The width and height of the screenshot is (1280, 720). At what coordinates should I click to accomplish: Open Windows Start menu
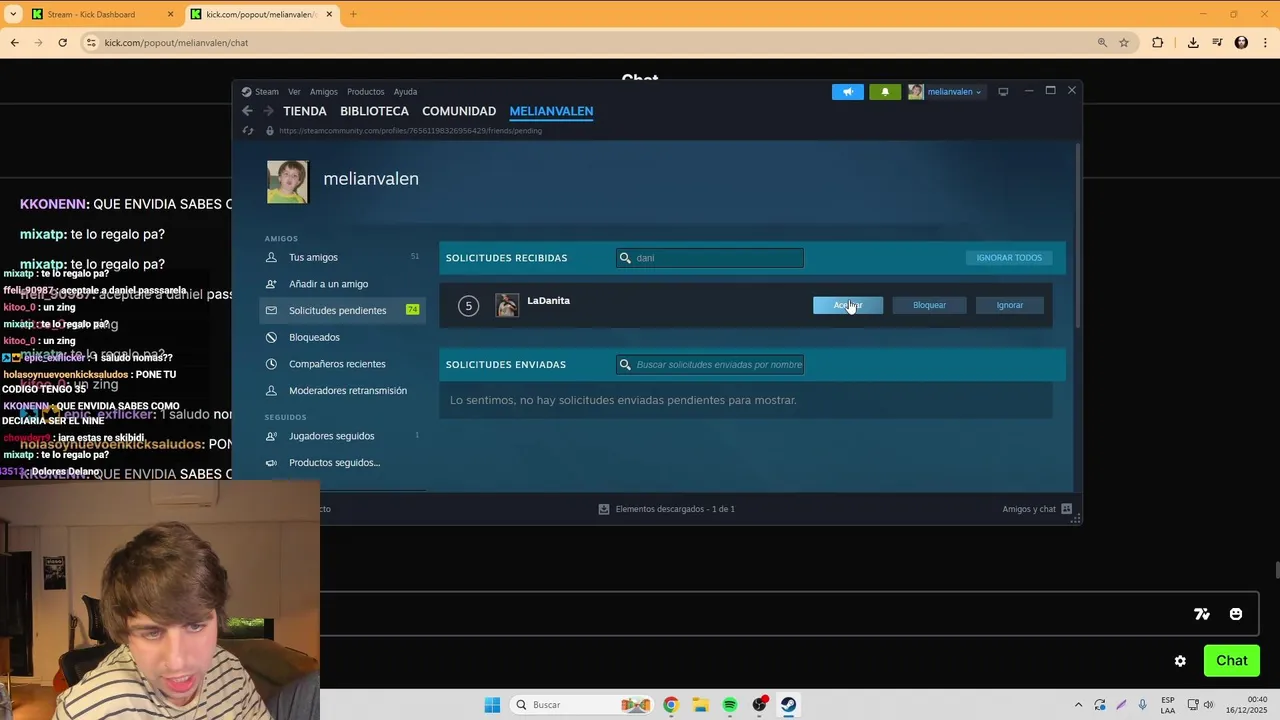click(492, 705)
